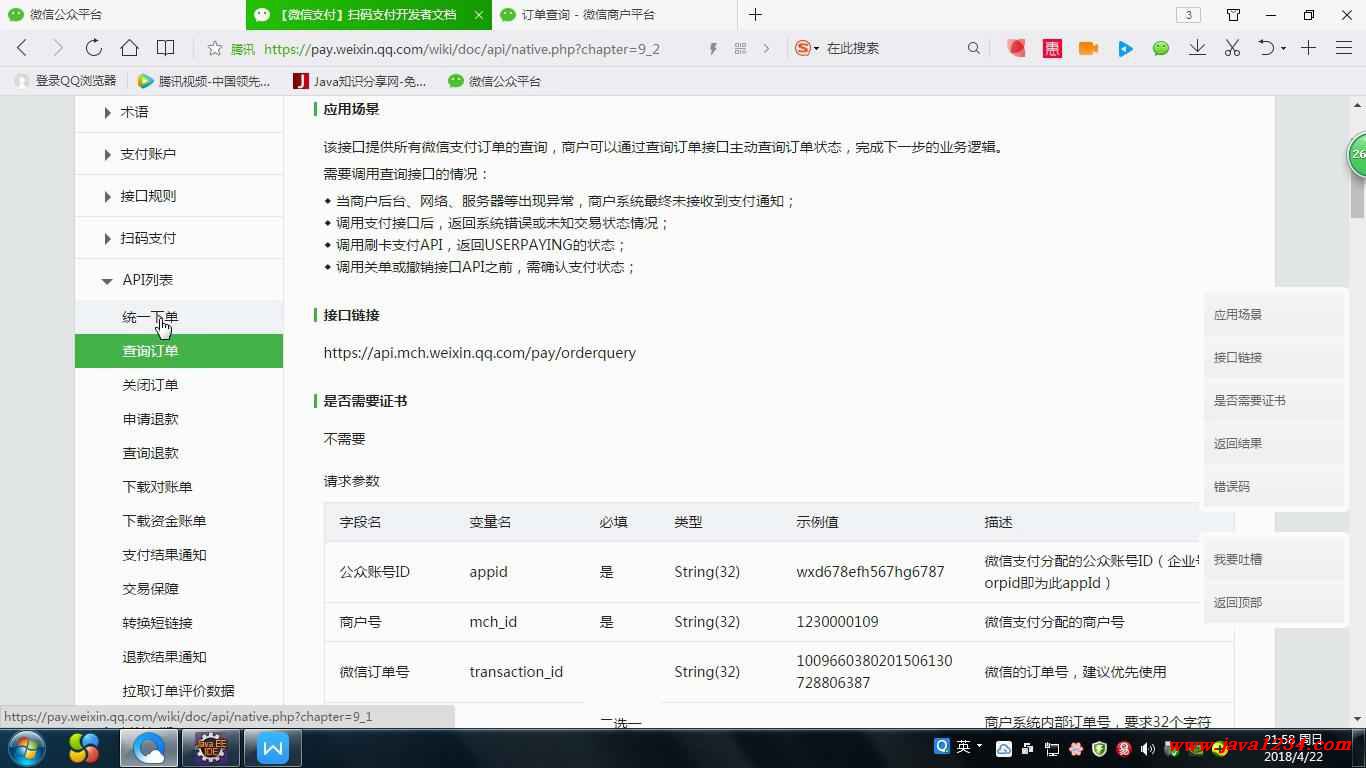Open the blue play-button video extension
1366x768 pixels.
(1125, 48)
